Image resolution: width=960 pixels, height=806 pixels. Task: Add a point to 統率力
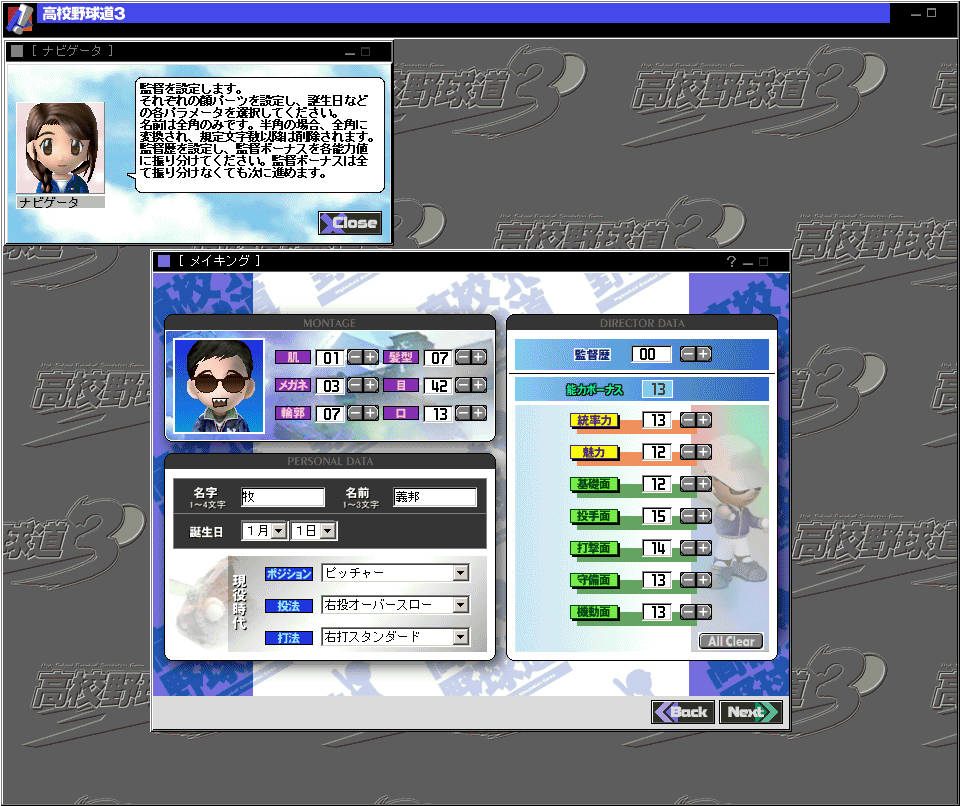click(x=704, y=420)
